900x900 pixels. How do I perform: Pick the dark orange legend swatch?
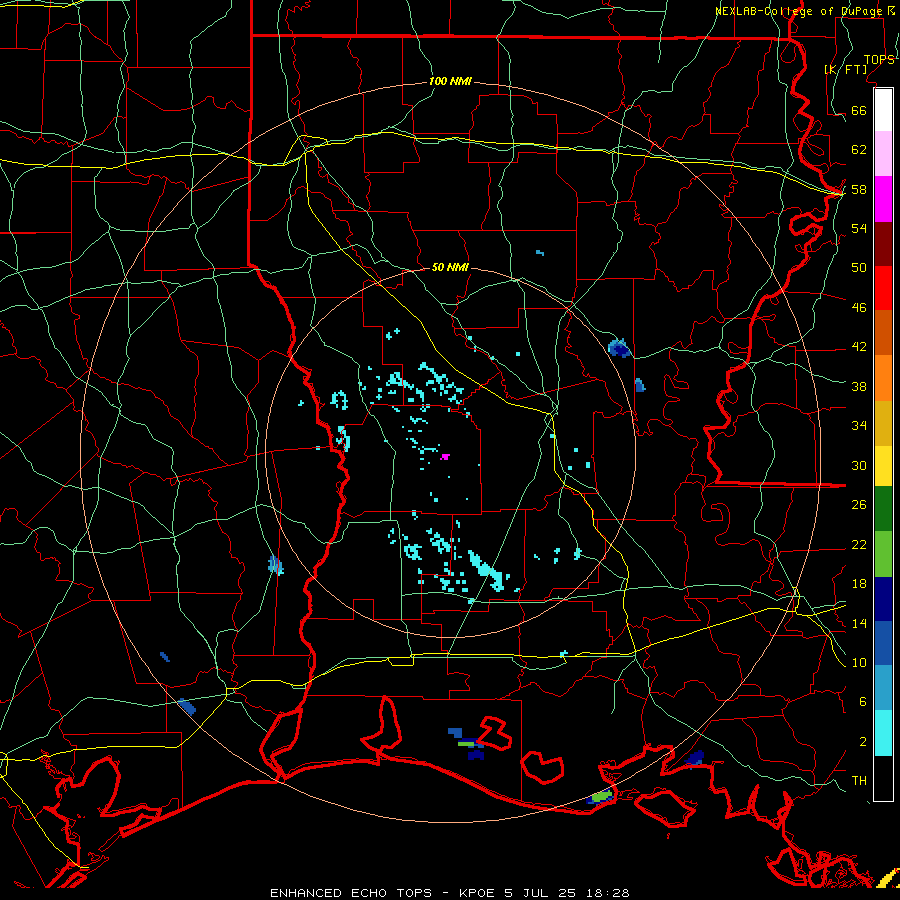[x=883, y=333]
